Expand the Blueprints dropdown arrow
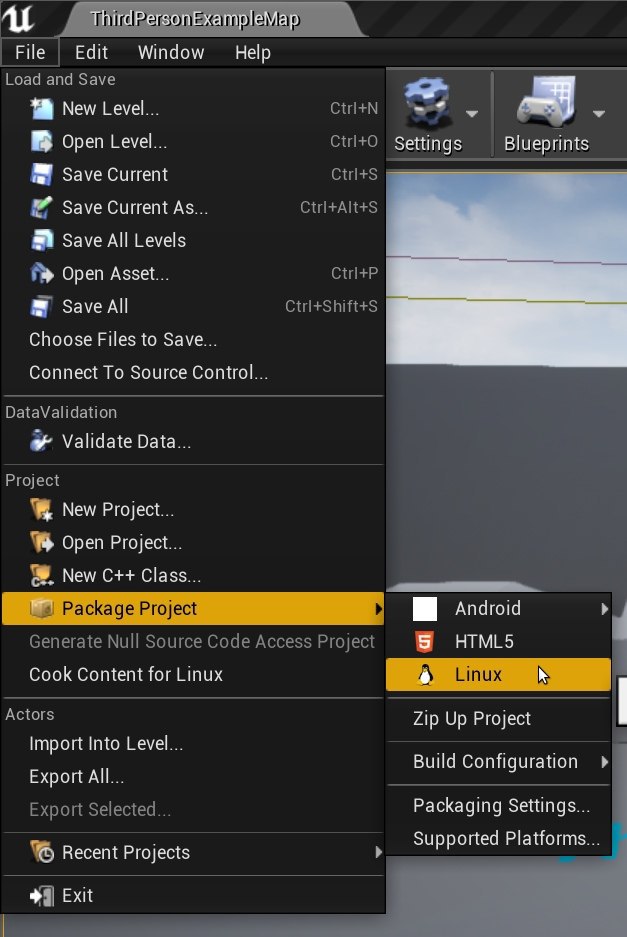The image size is (627, 937). 599,114
